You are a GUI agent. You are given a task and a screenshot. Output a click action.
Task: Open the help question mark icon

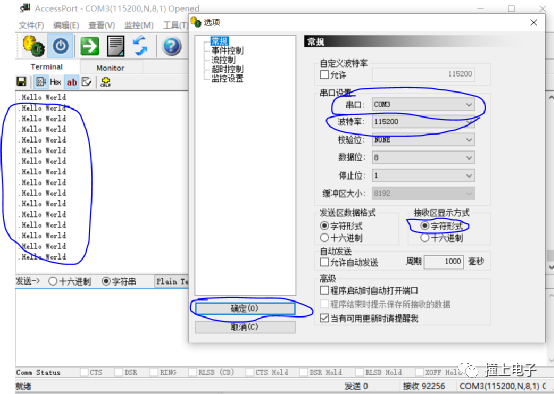click(x=172, y=46)
